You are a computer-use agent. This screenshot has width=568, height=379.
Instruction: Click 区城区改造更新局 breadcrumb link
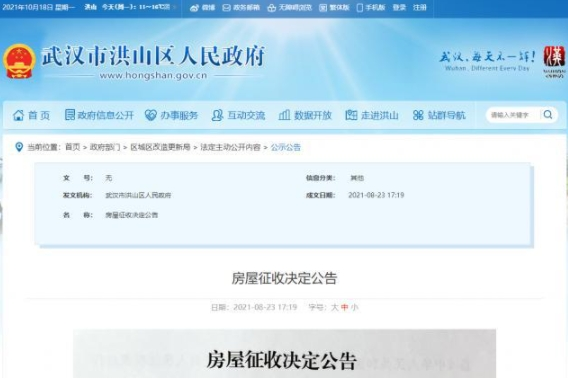[x=160, y=147]
